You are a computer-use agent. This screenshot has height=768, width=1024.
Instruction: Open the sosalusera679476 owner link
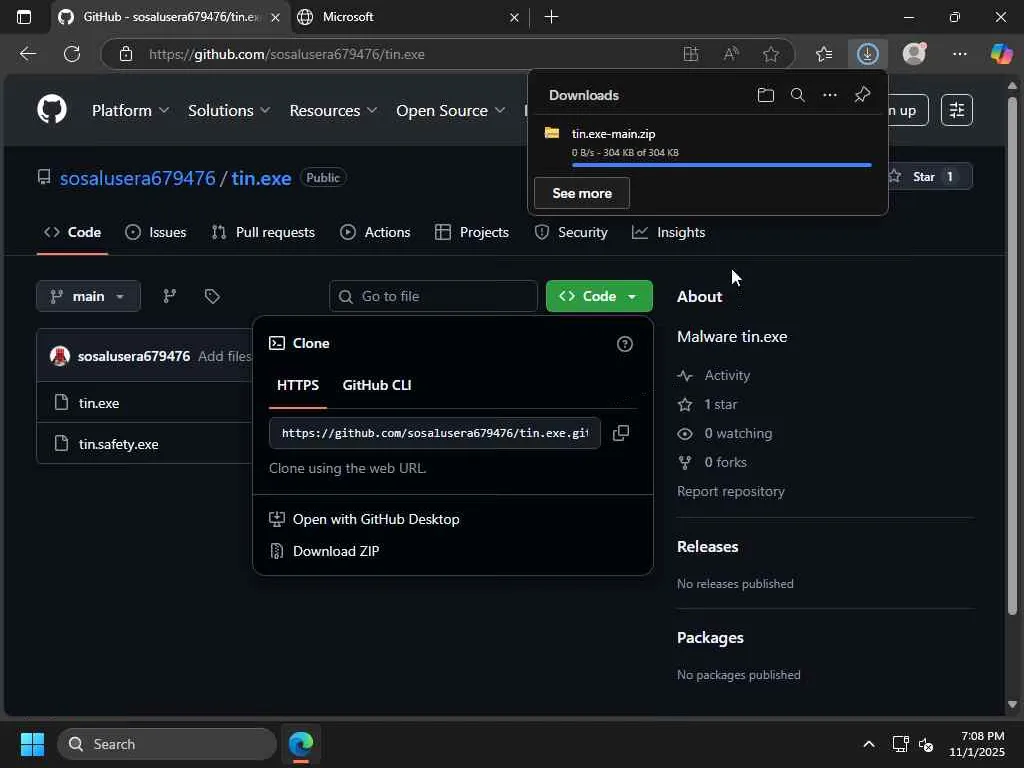[x=138, y=178]
